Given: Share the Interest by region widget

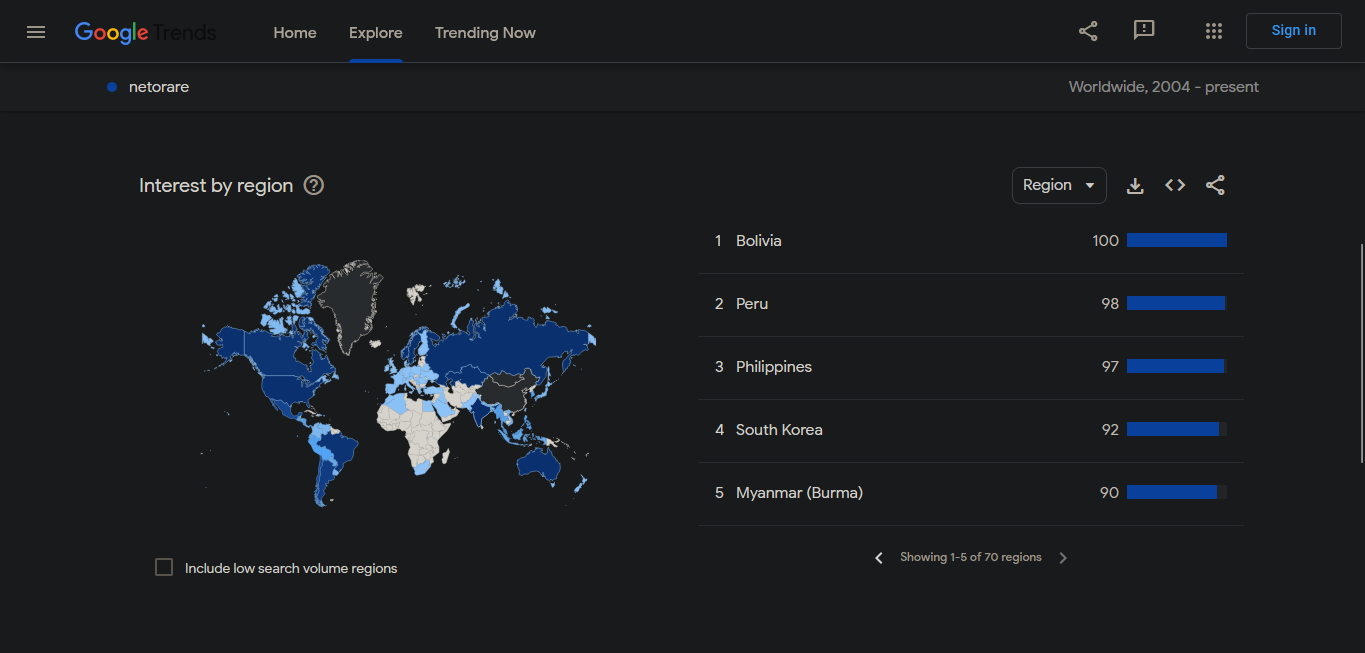Looking at the screenshot, I should [1215, 185].
